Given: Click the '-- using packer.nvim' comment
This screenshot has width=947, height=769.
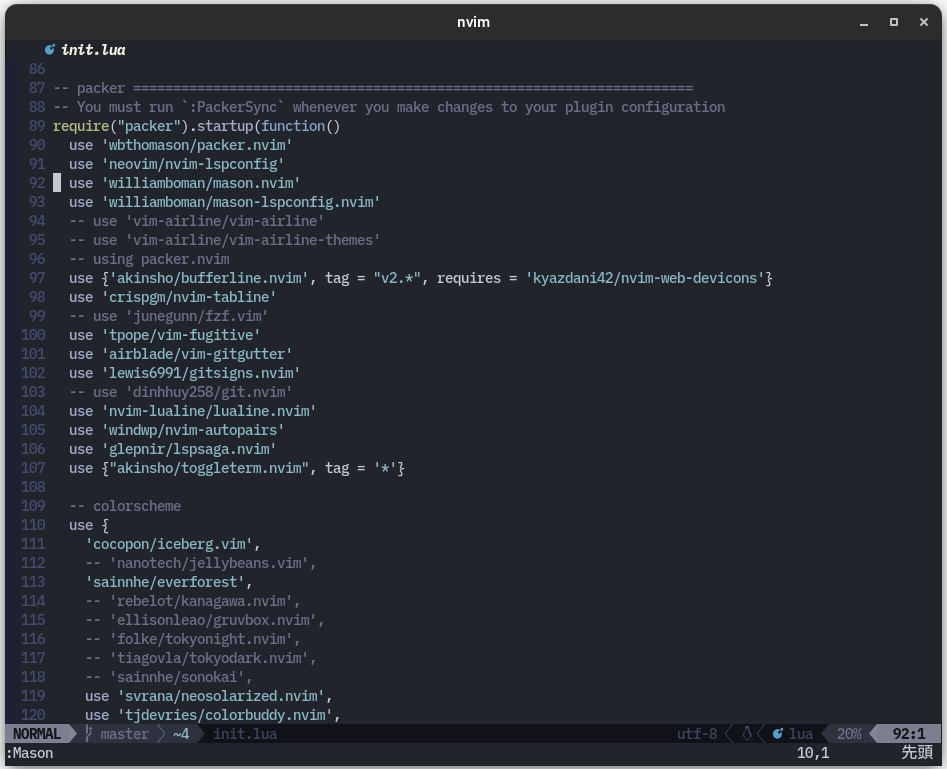Looking at the screenshot, I should click(149, 259).
